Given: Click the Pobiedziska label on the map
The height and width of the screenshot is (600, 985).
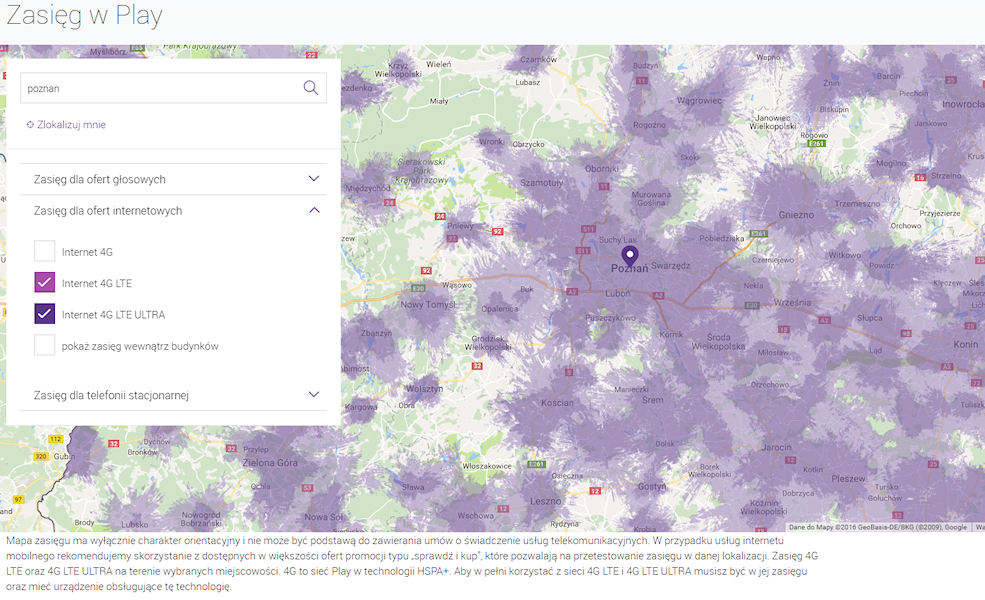Looking at the screenshot, I should coord(721,239).
